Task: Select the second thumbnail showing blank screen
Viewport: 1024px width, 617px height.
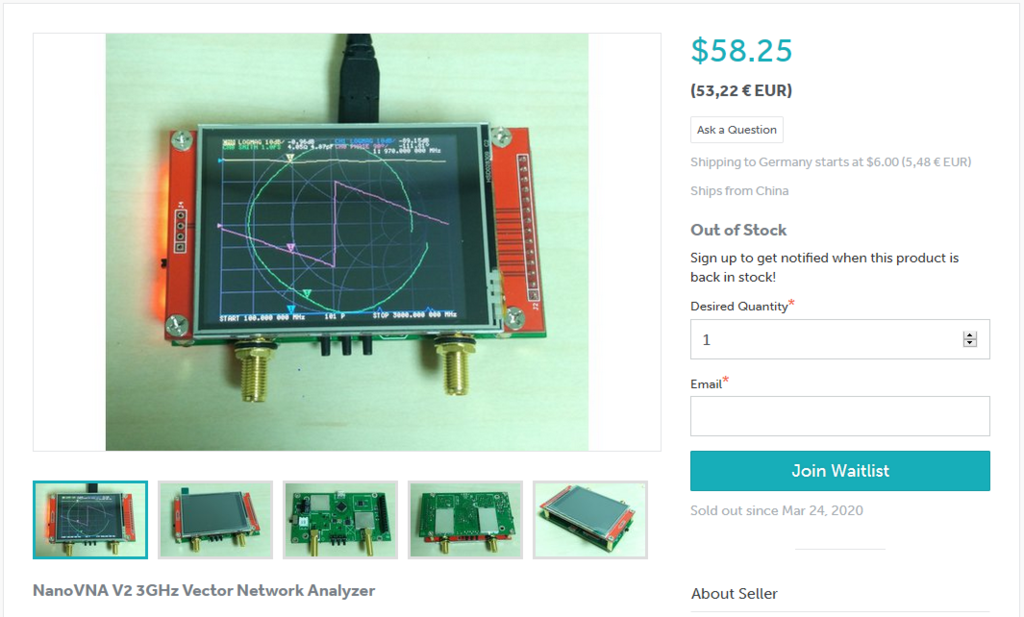Action: (x=216, y=520)
